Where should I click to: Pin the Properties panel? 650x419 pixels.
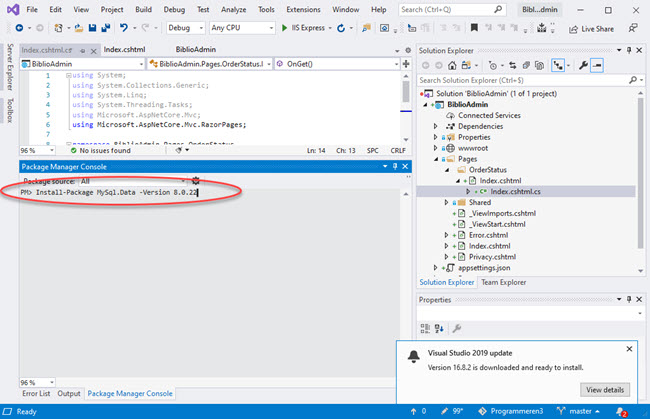point(629,299)
